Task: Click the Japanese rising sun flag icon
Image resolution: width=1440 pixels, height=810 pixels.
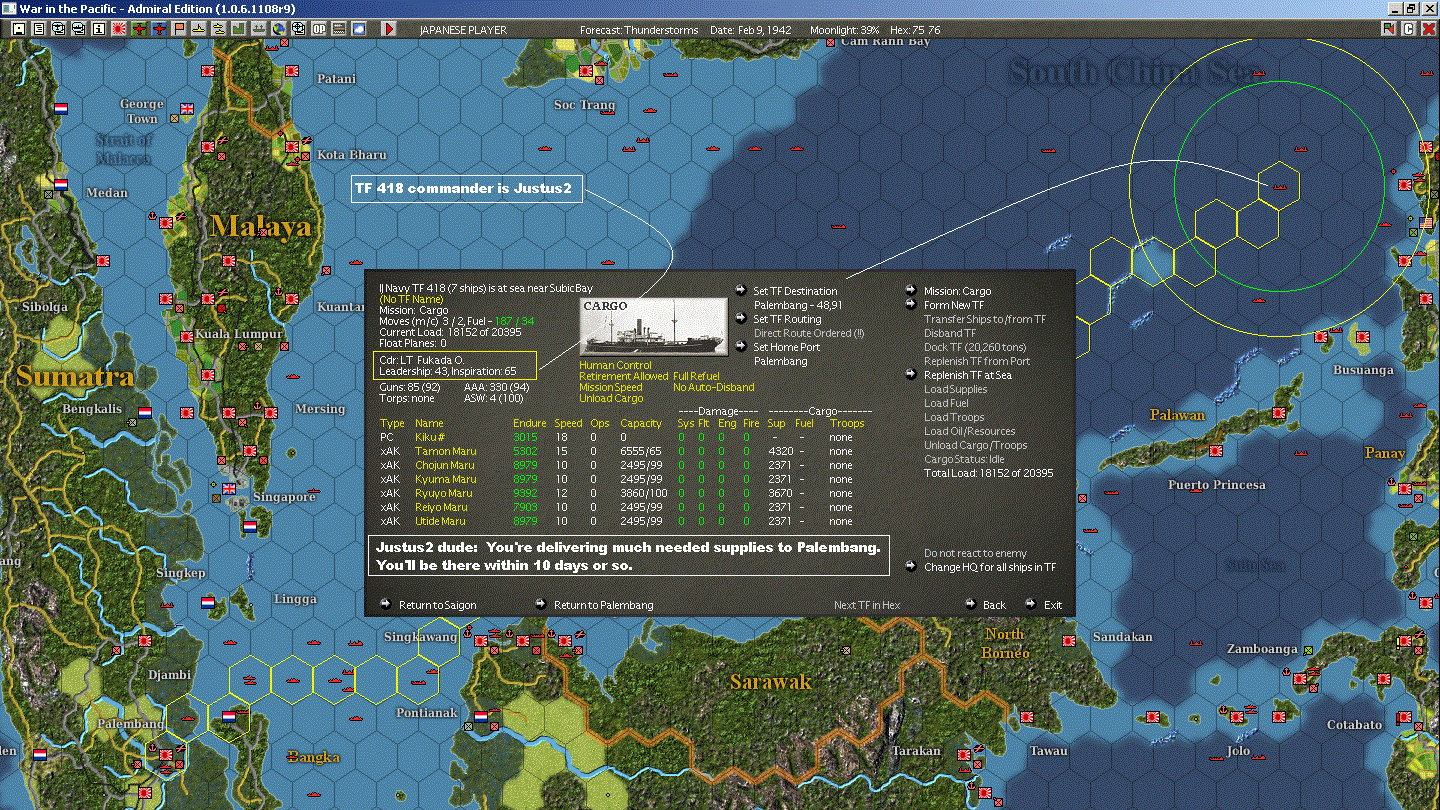Action: pyautogui.click(x=119, y=29)
